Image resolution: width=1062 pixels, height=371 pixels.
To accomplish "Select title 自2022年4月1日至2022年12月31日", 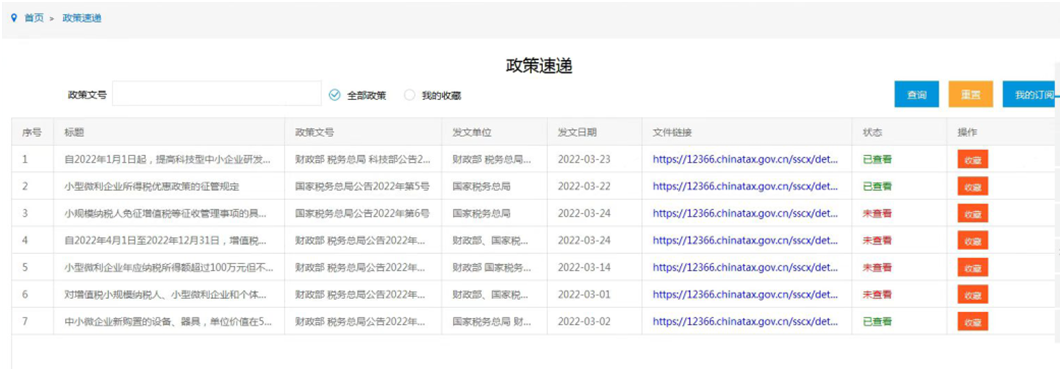I will click(x=165, y=240).
